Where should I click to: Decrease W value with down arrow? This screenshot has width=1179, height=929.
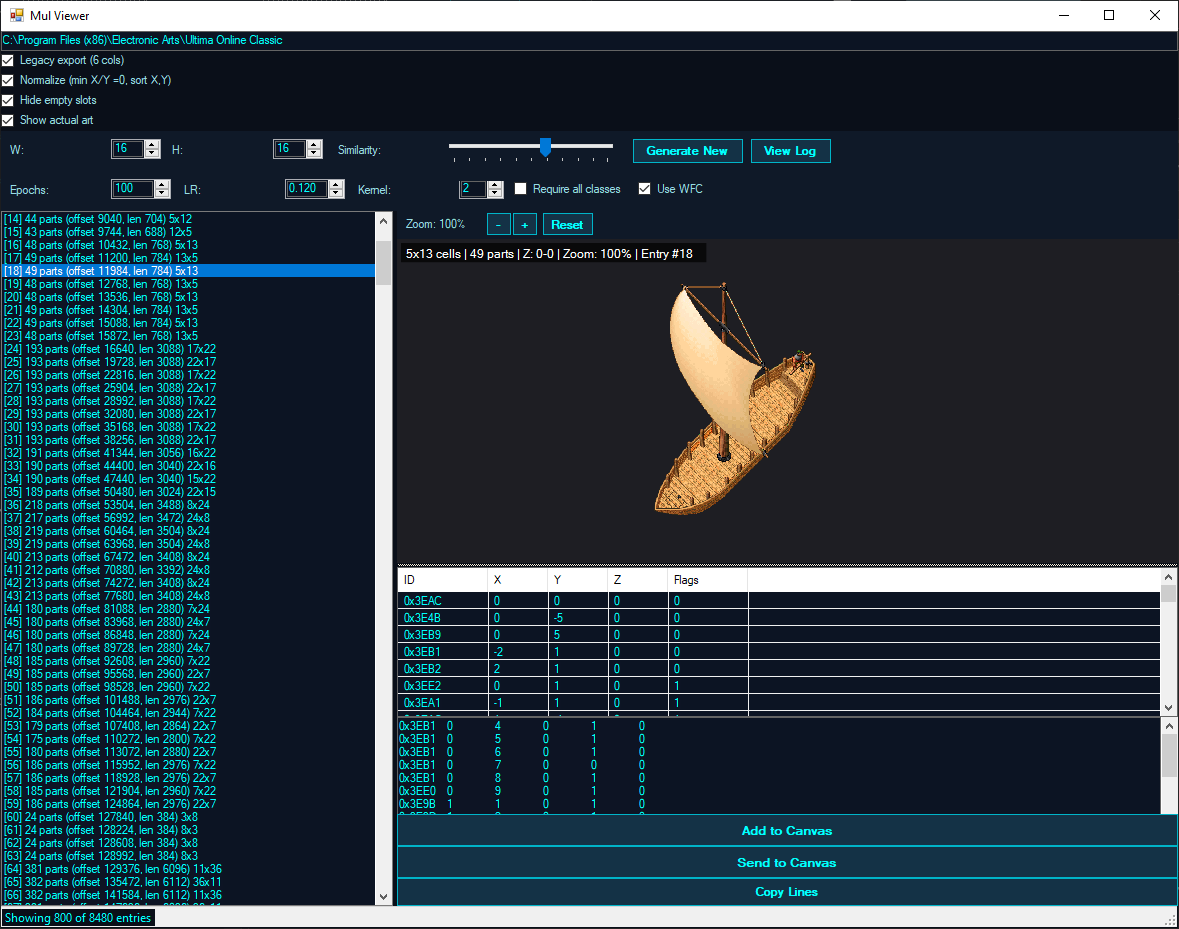point(152,153)
